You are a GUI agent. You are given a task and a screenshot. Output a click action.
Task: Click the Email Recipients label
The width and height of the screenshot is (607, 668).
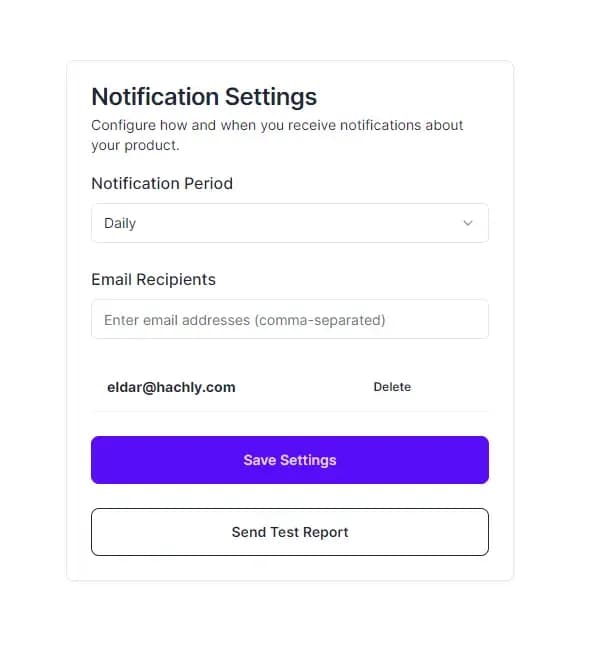153,279
